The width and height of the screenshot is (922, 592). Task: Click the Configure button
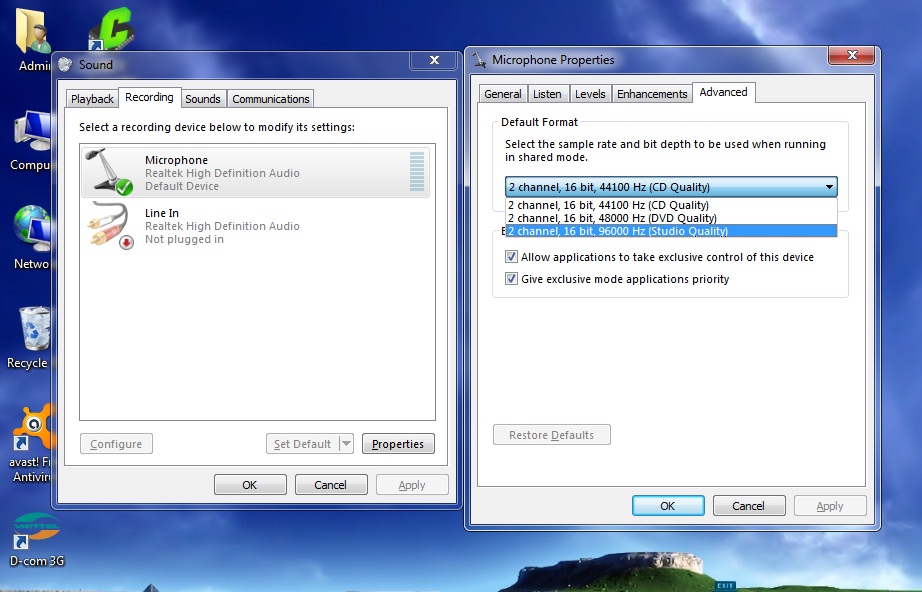tap(116, 444)
